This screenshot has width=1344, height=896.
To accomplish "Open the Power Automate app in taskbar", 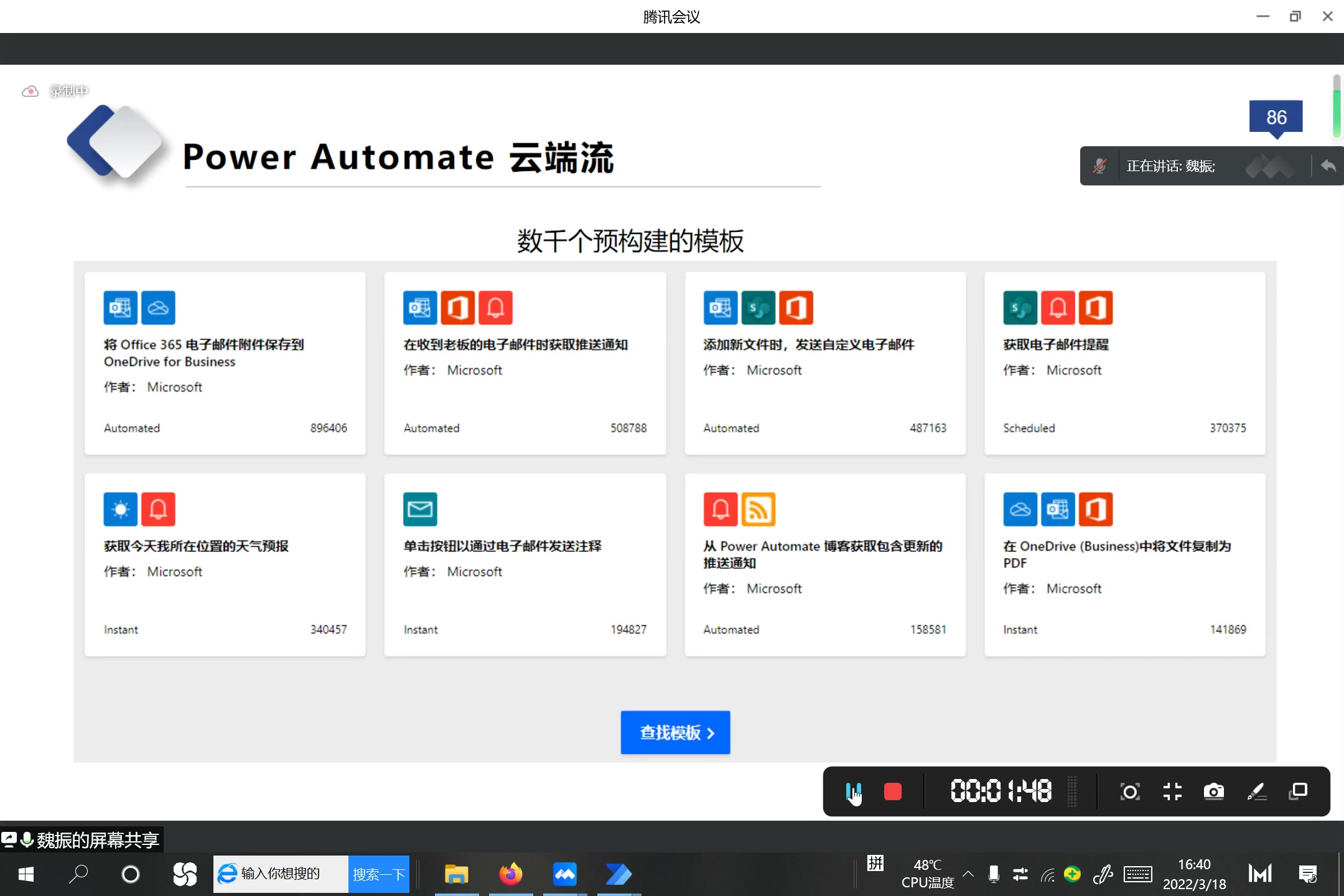I will pos(618,874).
